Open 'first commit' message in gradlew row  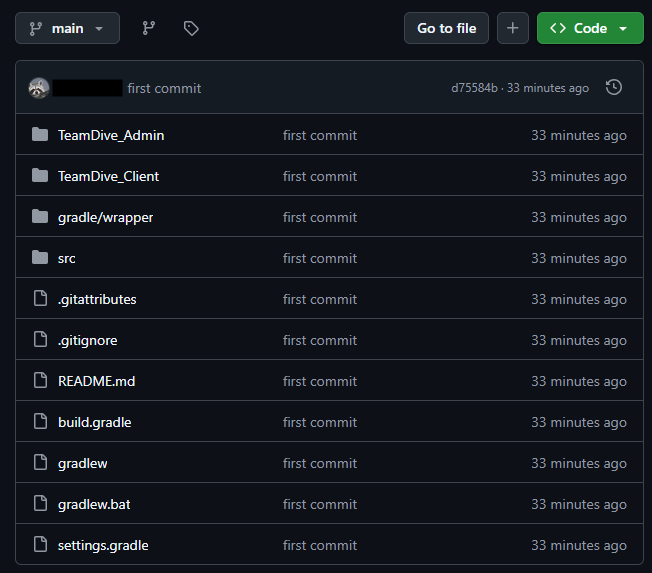click(320, 463)
